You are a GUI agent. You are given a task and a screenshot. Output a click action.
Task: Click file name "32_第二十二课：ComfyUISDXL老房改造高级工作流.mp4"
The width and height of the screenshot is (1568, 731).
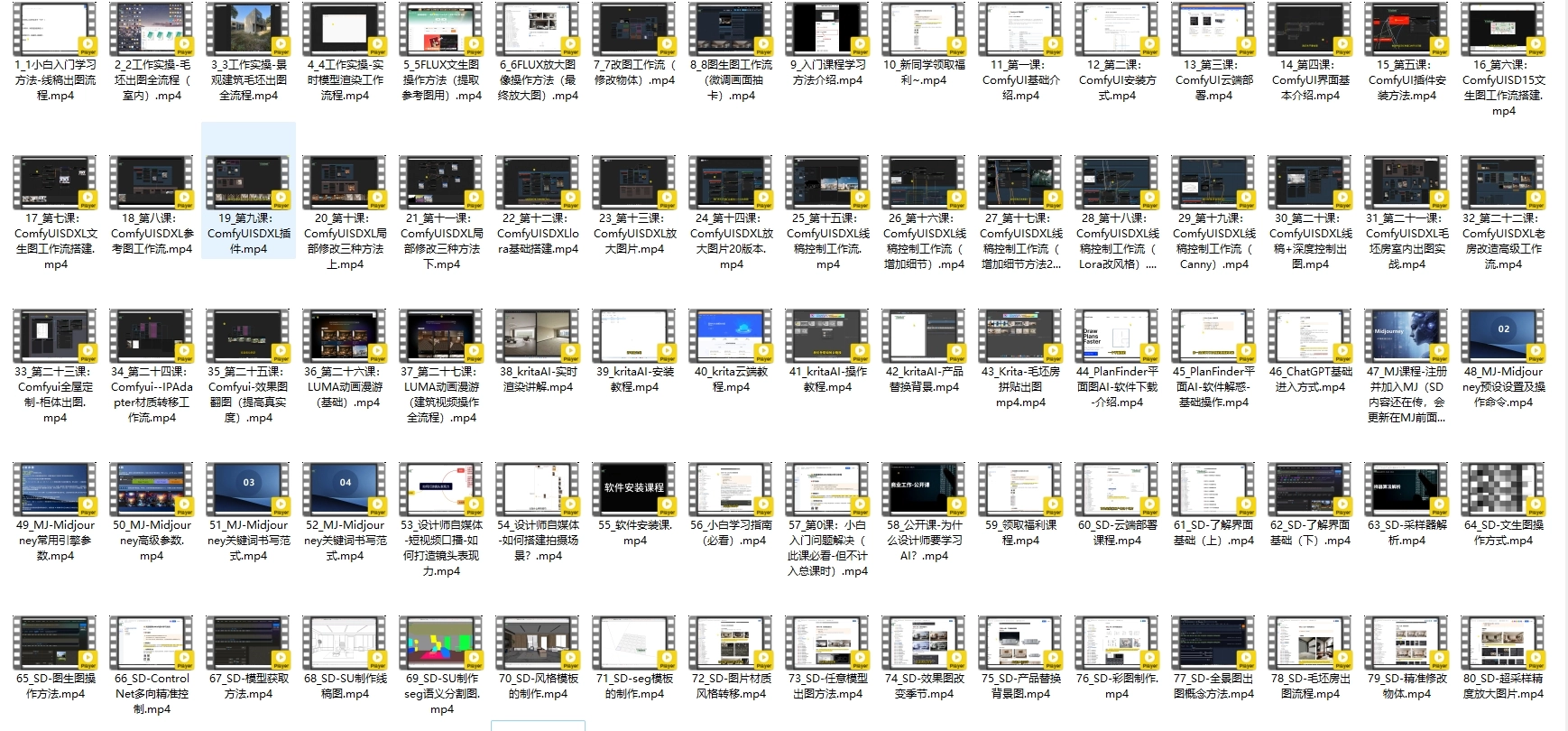(x=1503, y=241)
